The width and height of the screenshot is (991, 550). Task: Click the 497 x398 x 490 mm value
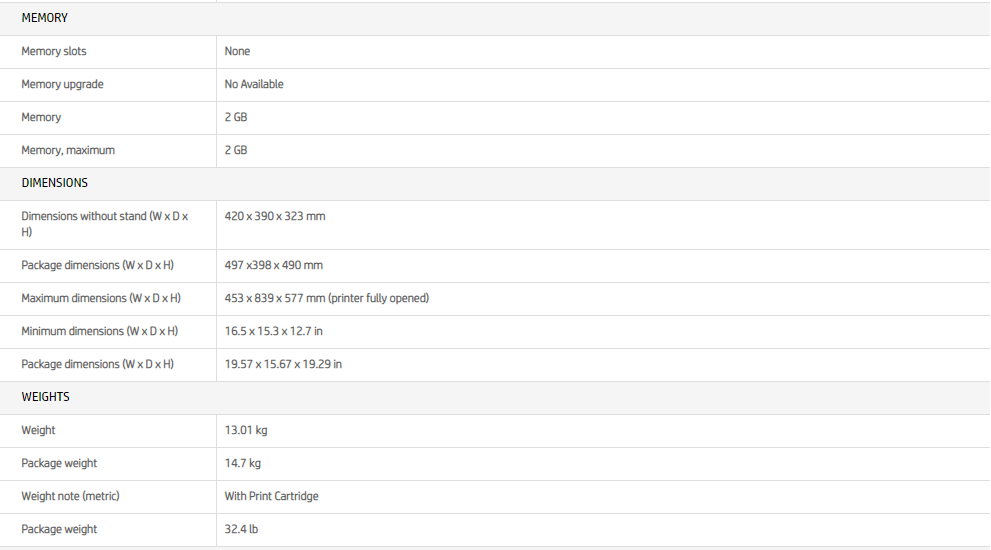pyautogui.click(x=273, y=265)
